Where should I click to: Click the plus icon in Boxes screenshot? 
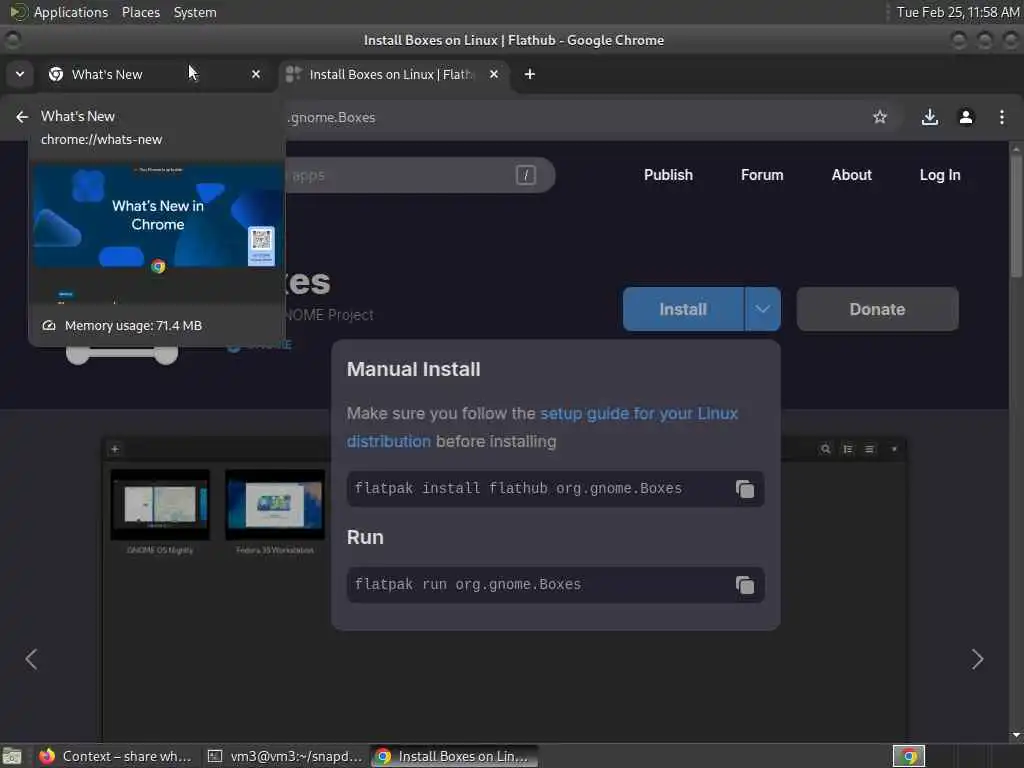pos(115,449)
